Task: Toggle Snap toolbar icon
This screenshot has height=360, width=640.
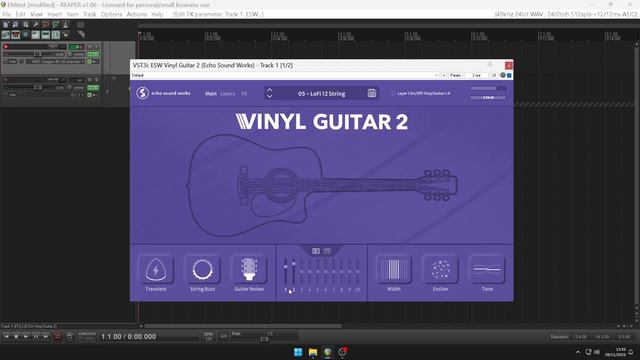Action: [x=56, y=35]
